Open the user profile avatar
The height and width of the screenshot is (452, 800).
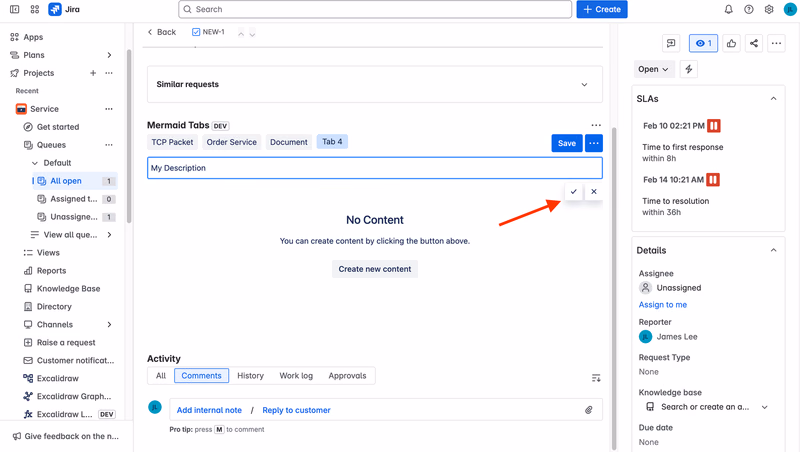pyautogui.click(x=790, y=9)
